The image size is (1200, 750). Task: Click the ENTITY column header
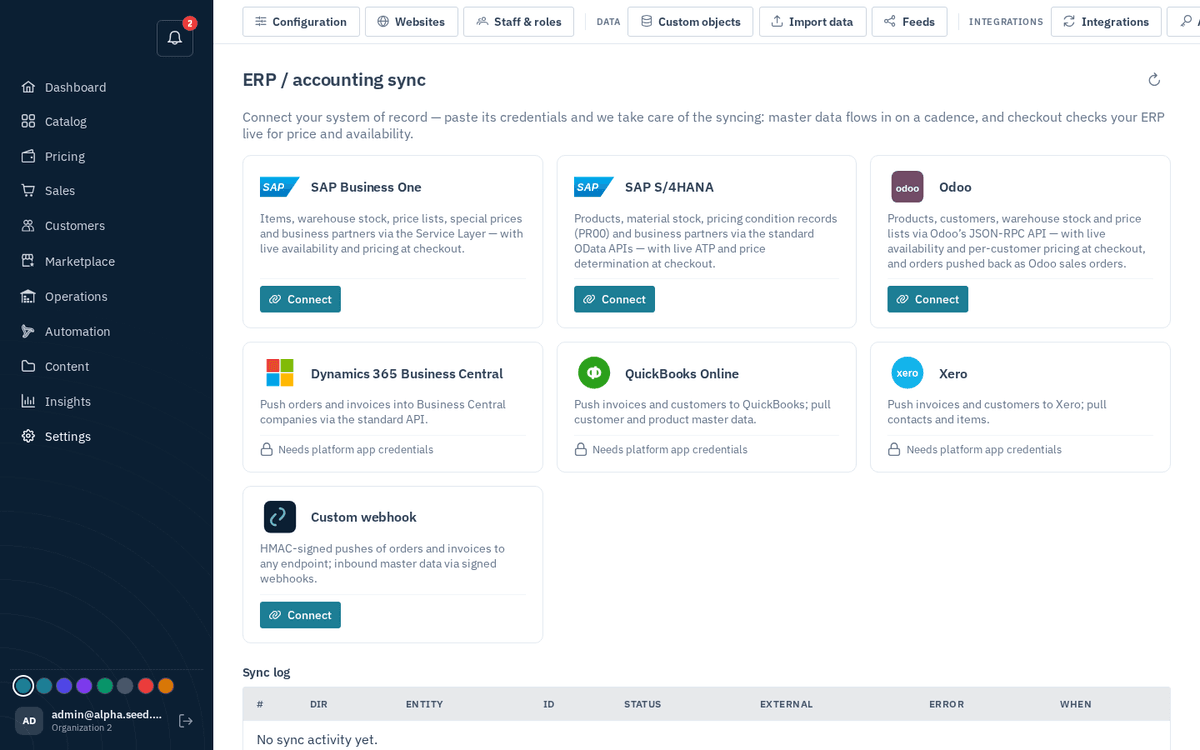pos(424,704)
